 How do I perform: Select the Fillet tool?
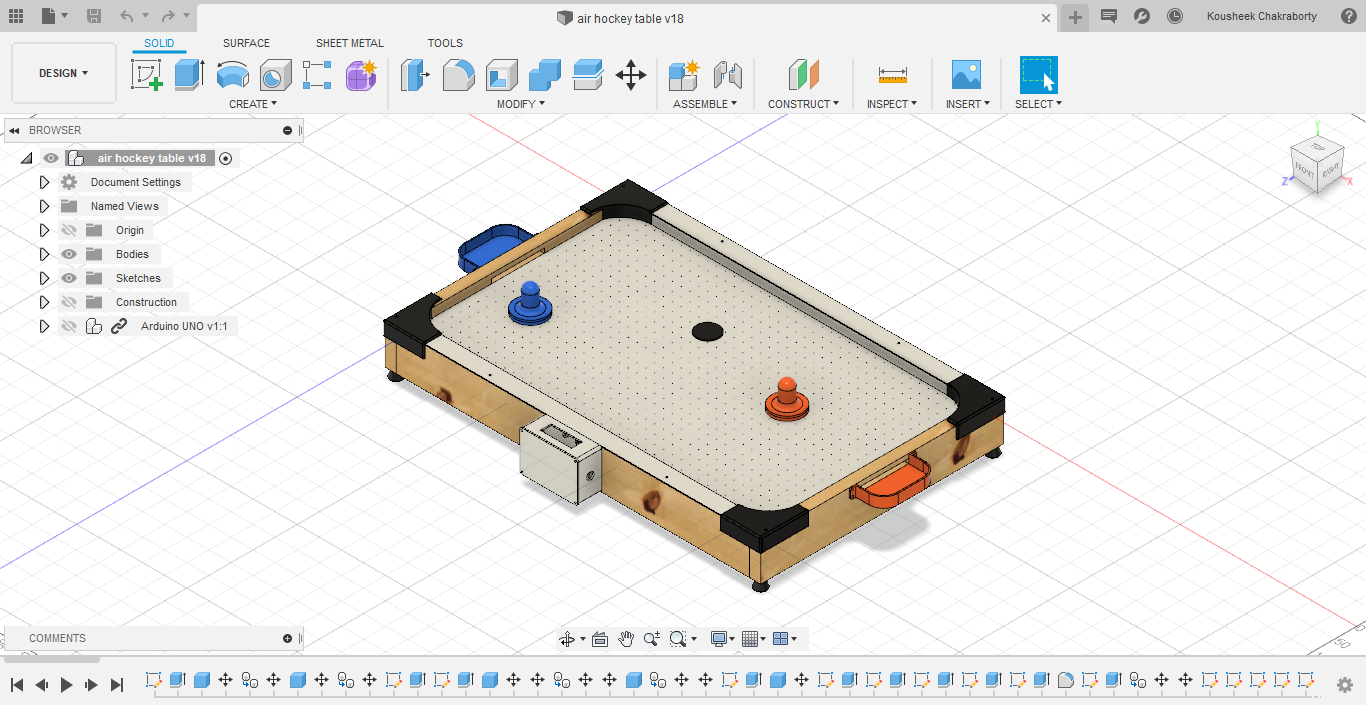(x=459, y=75)
